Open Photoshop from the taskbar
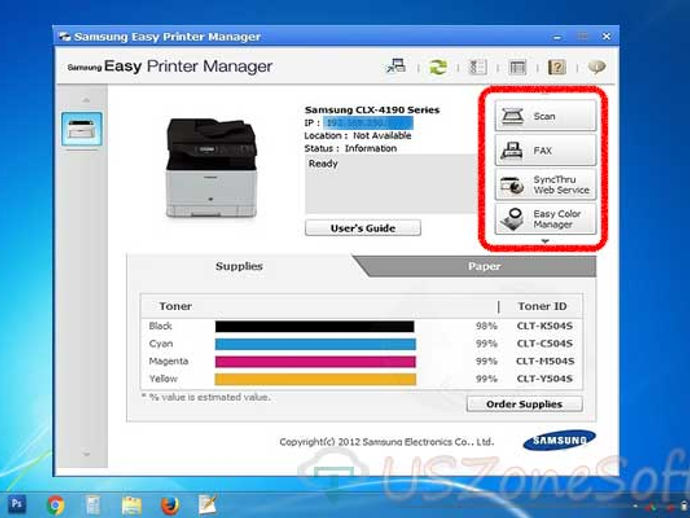Viewport: 690px width, 518px height. pyautogui.click(x=17, y=504)
